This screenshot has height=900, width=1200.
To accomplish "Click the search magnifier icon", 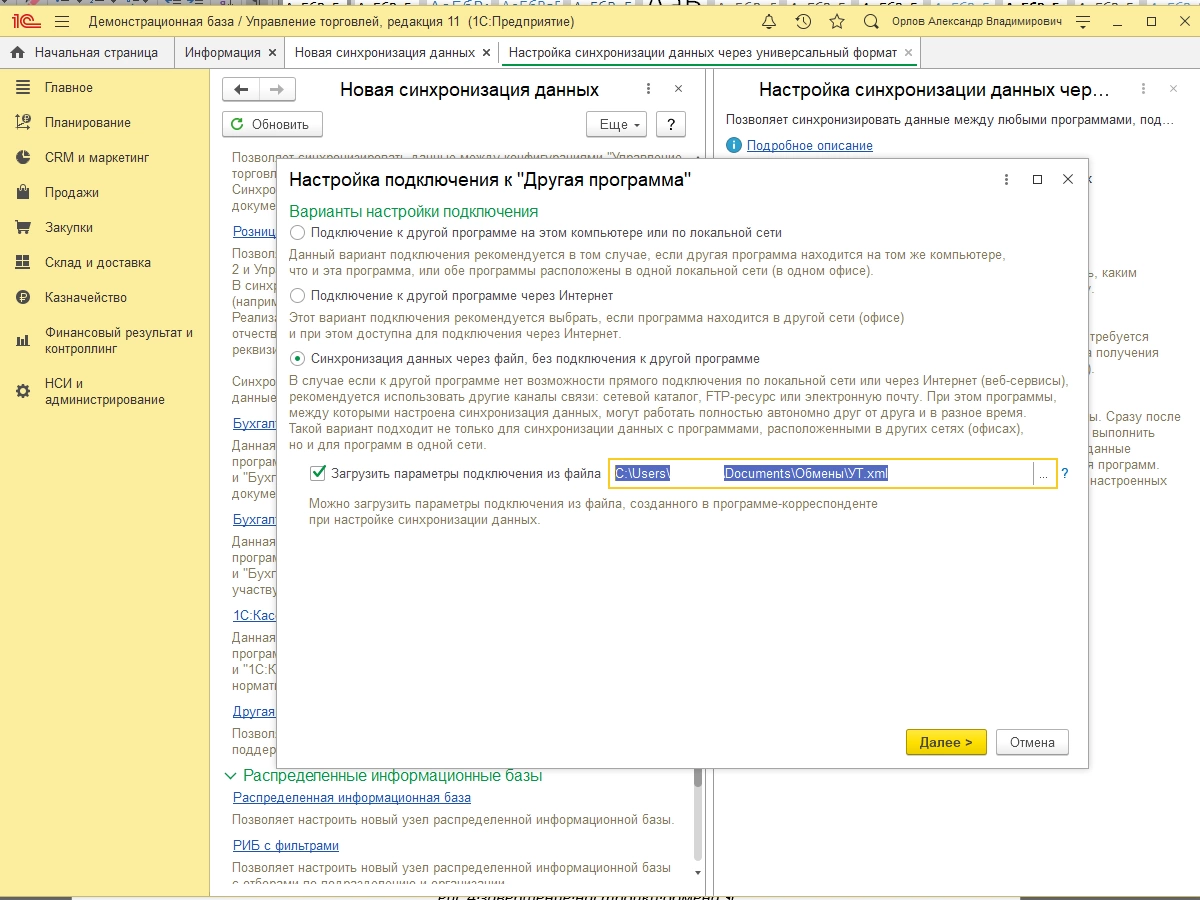I will coord(871,21).
